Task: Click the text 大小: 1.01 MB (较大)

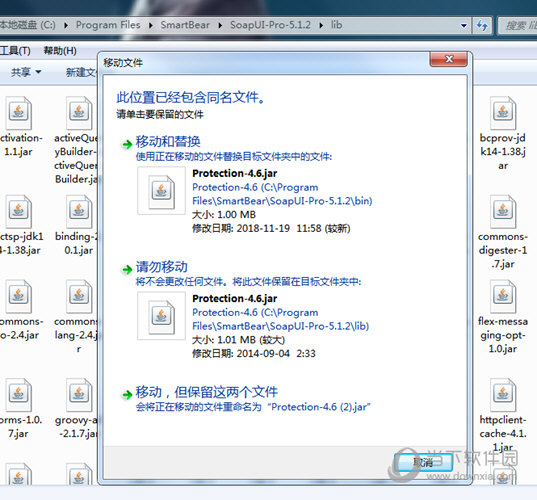Action: coord(238,340)
